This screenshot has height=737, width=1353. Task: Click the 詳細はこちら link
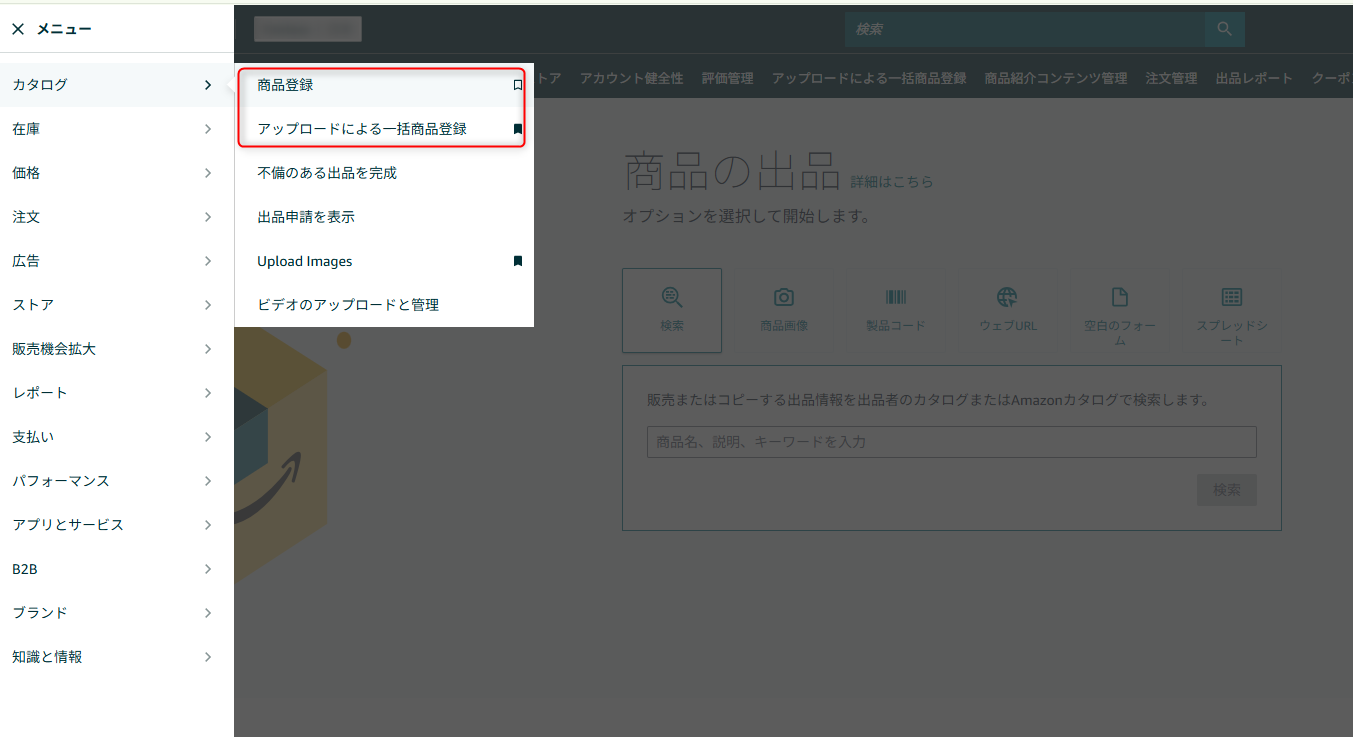click(x=891, y=182)
